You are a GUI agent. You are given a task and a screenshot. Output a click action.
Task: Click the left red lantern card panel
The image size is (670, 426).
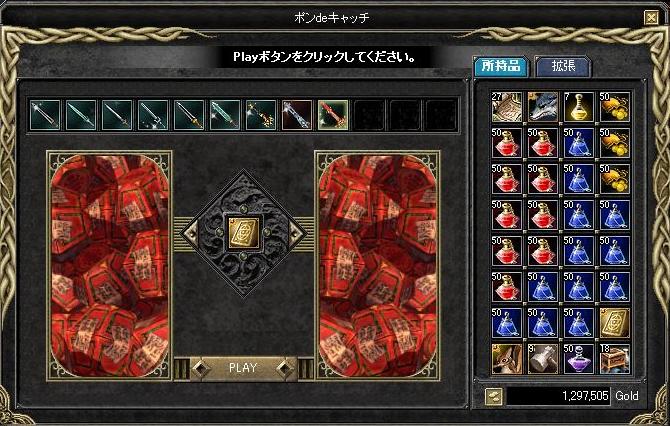point(109,265)
